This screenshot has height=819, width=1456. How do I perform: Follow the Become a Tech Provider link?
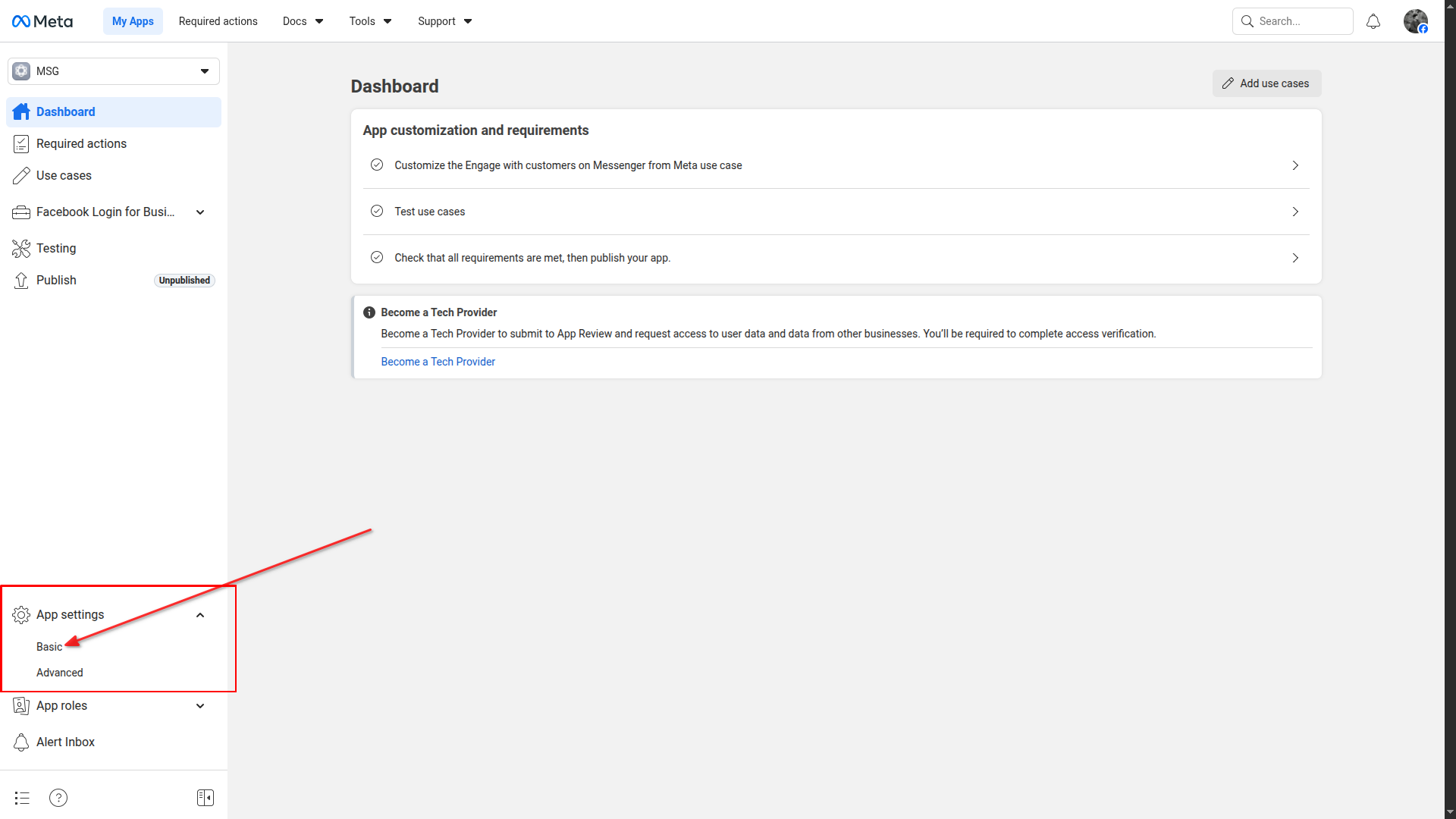point(438,362)
